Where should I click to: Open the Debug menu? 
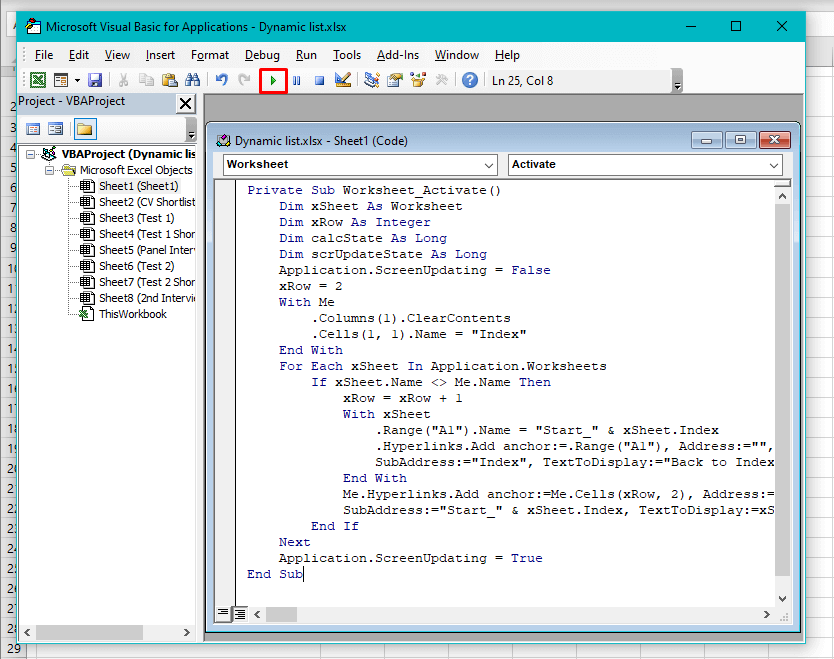pyautogui.click(x=262, y=55)
